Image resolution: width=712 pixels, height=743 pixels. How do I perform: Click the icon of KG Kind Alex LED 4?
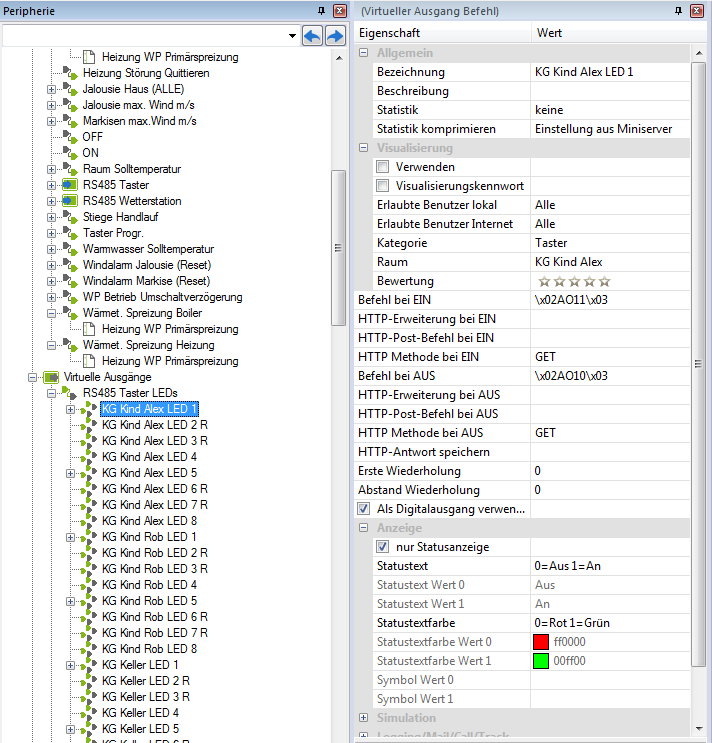[89, 457]
